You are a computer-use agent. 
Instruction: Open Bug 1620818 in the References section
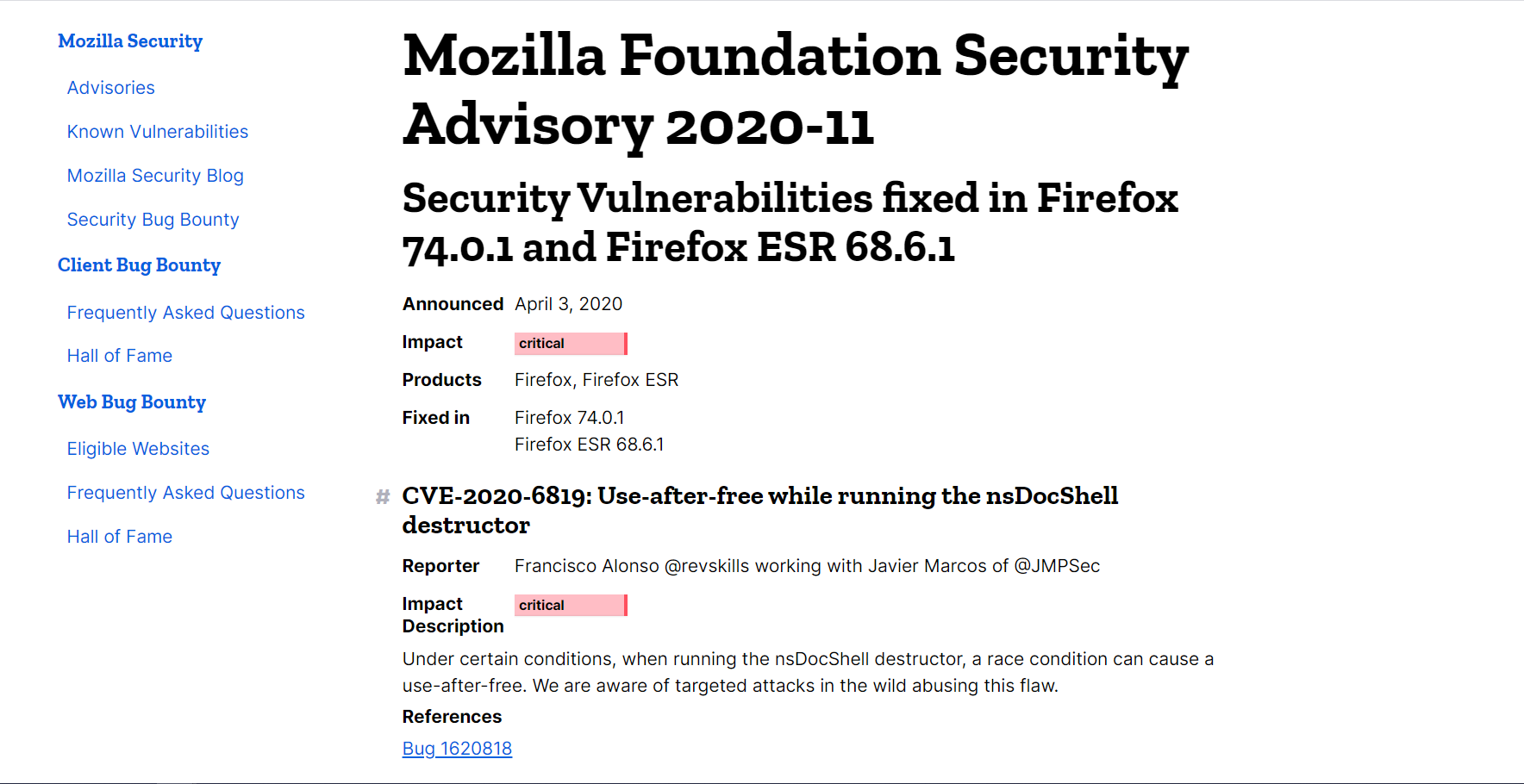click(457, 748)
